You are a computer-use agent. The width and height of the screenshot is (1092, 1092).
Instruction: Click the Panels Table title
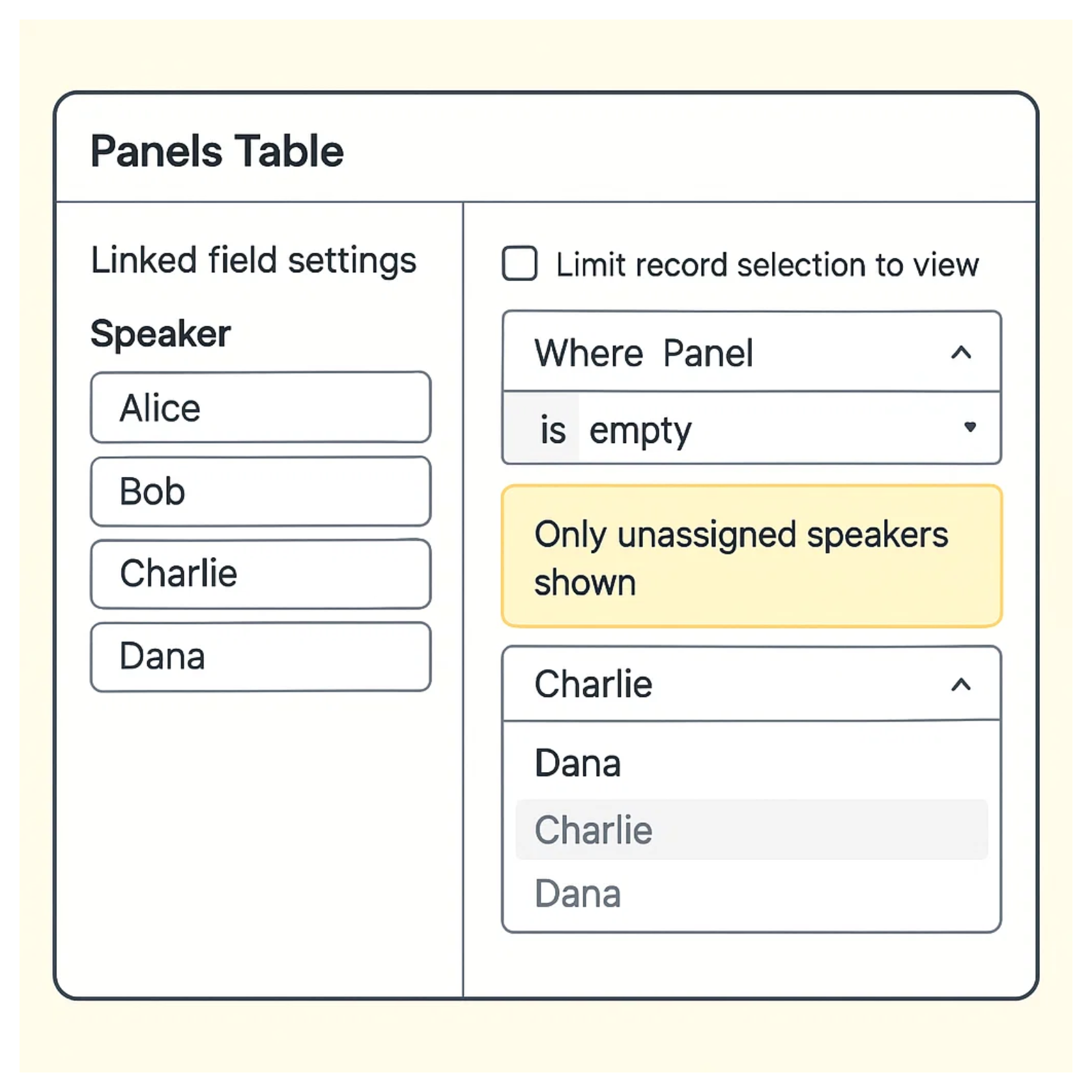point(217,151)
